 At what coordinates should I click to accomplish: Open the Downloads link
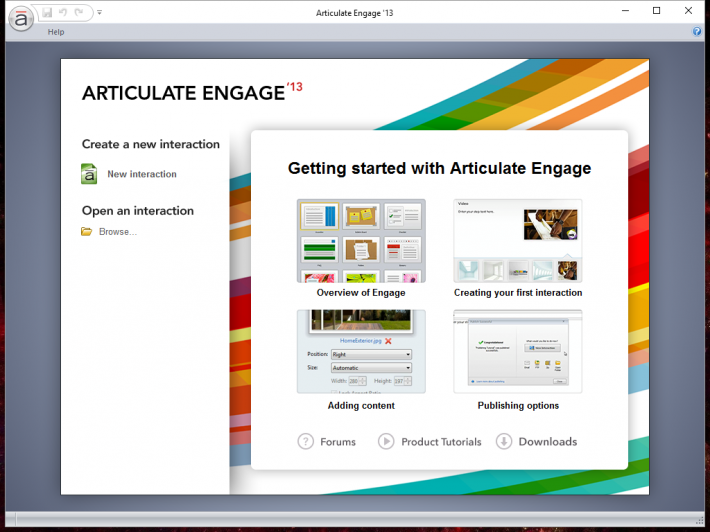point(547,441)
